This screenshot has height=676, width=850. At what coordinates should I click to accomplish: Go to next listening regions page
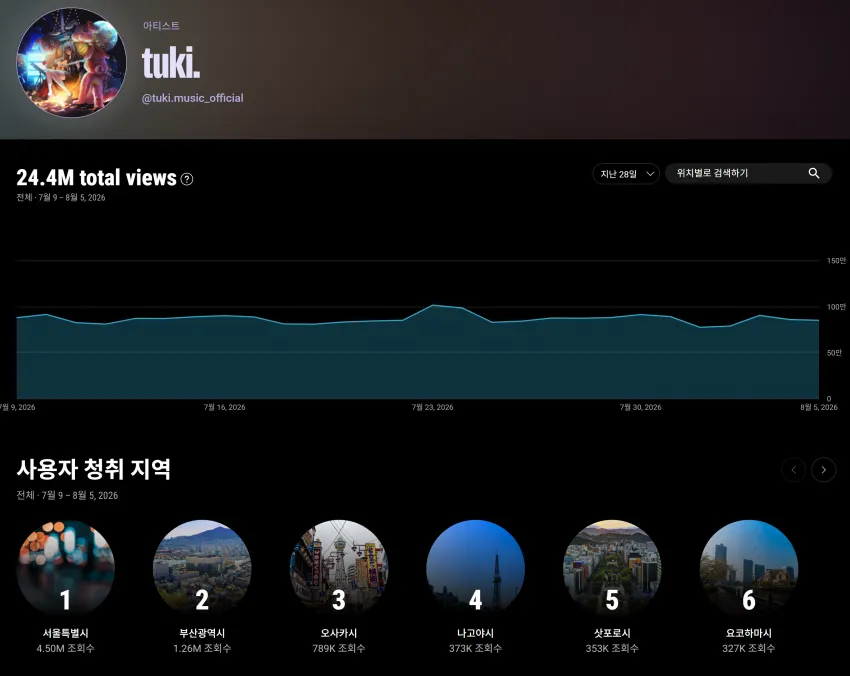(823, 470)
